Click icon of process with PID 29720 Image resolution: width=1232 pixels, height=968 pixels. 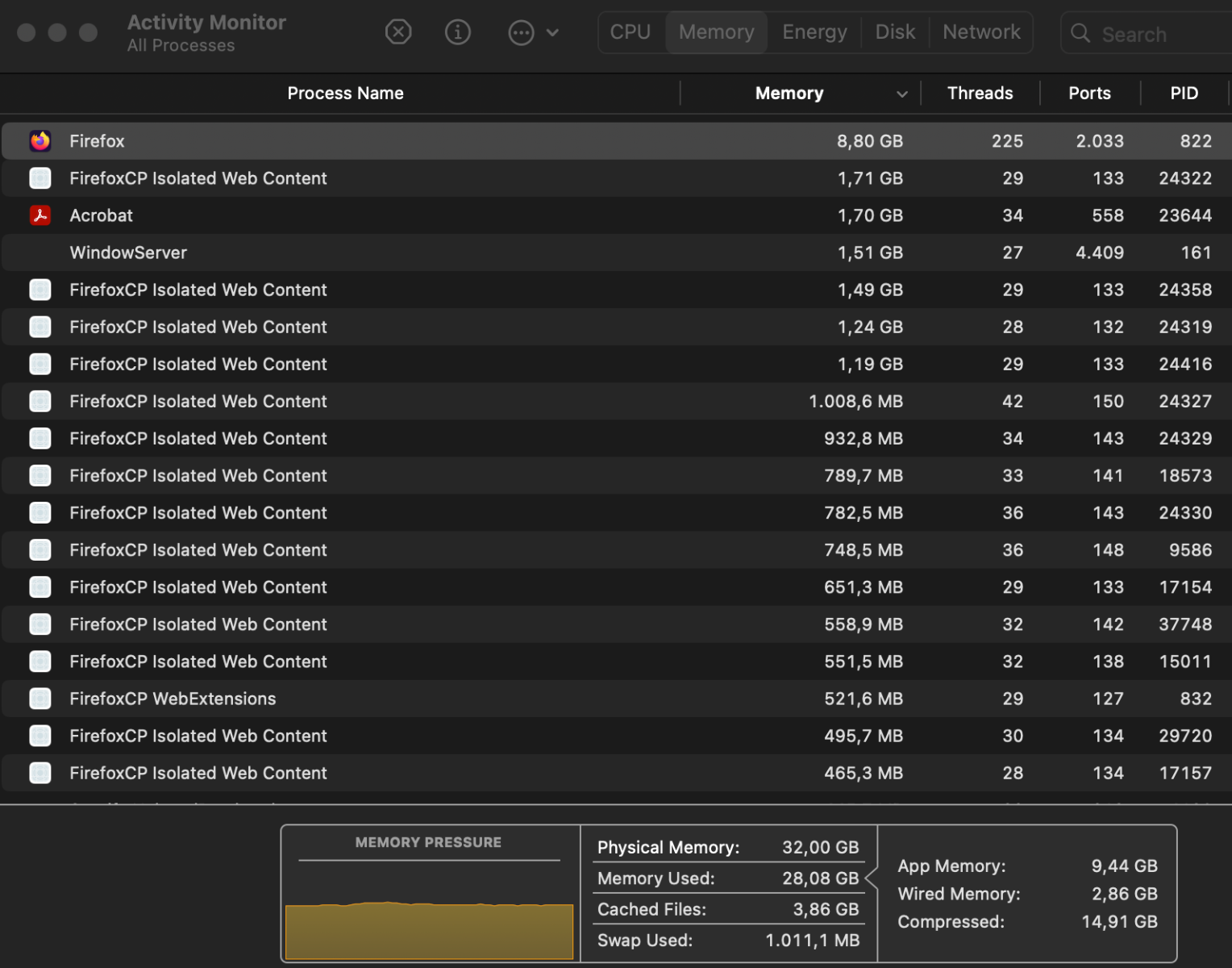40,736
